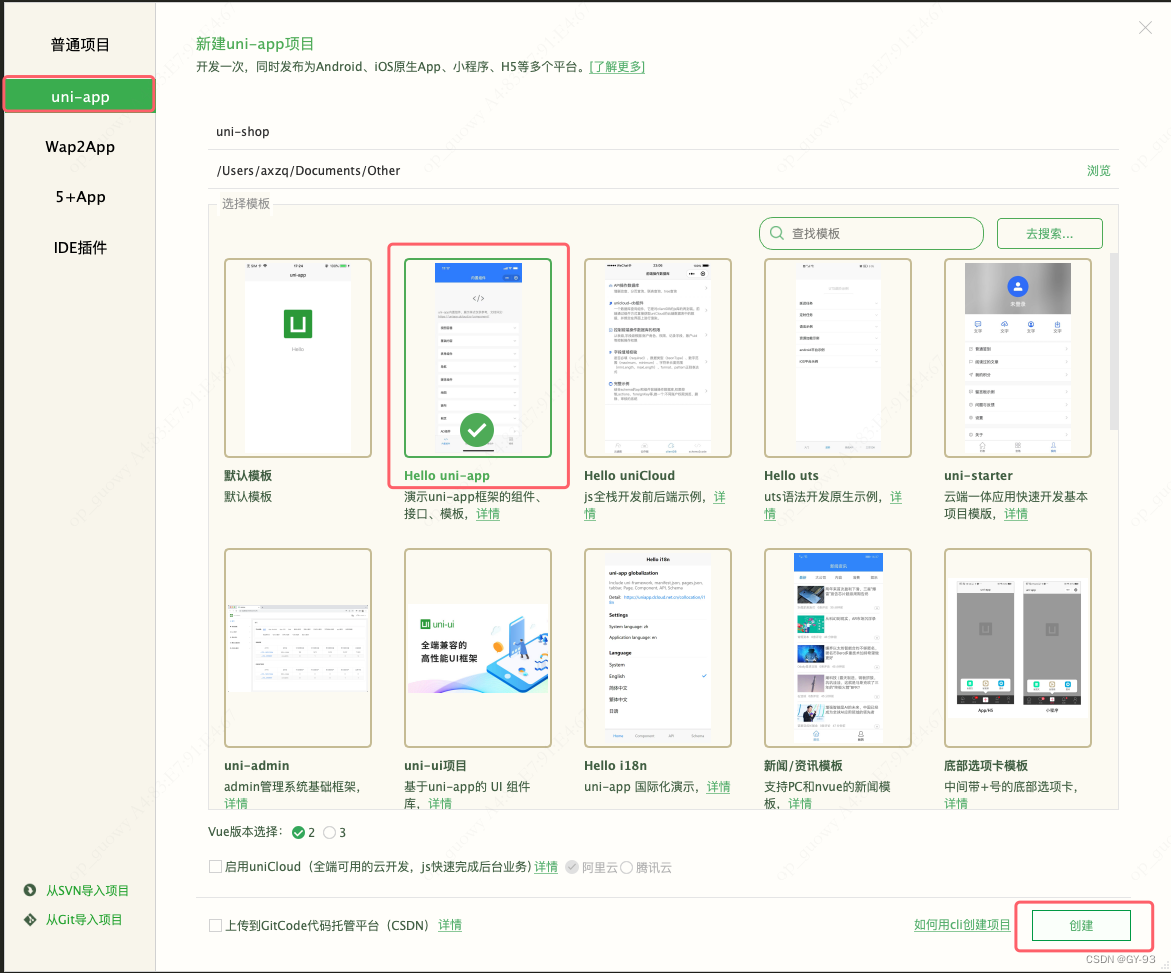Open 详情 link for uni-admin
The height and width of the screenshot is (973, 1171).
coord(236,803)
